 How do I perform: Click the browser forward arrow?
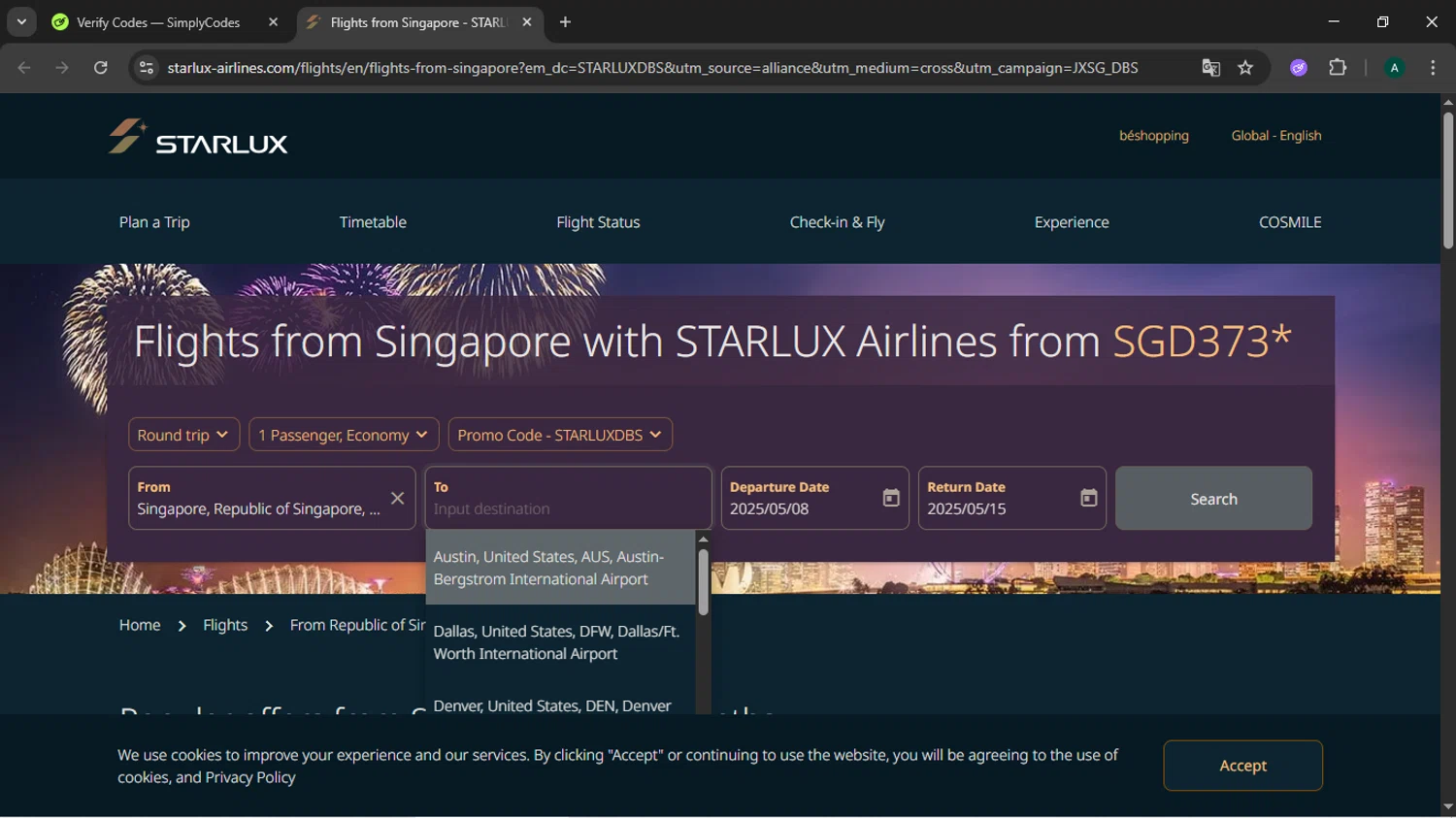coord(62,68)
